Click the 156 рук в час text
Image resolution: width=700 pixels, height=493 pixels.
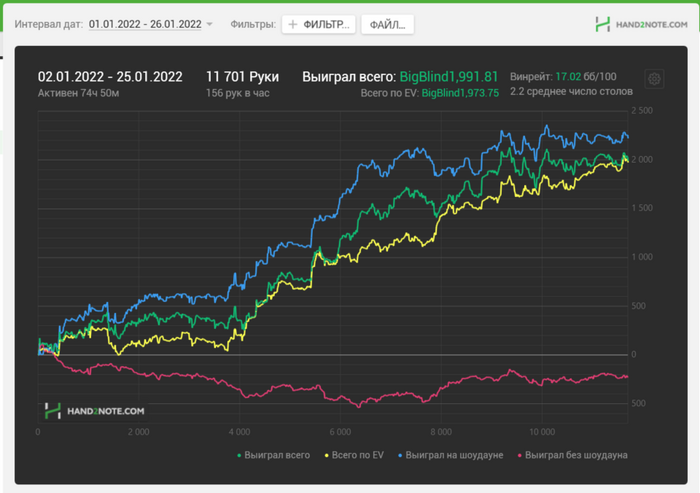(x=238, y=93)
